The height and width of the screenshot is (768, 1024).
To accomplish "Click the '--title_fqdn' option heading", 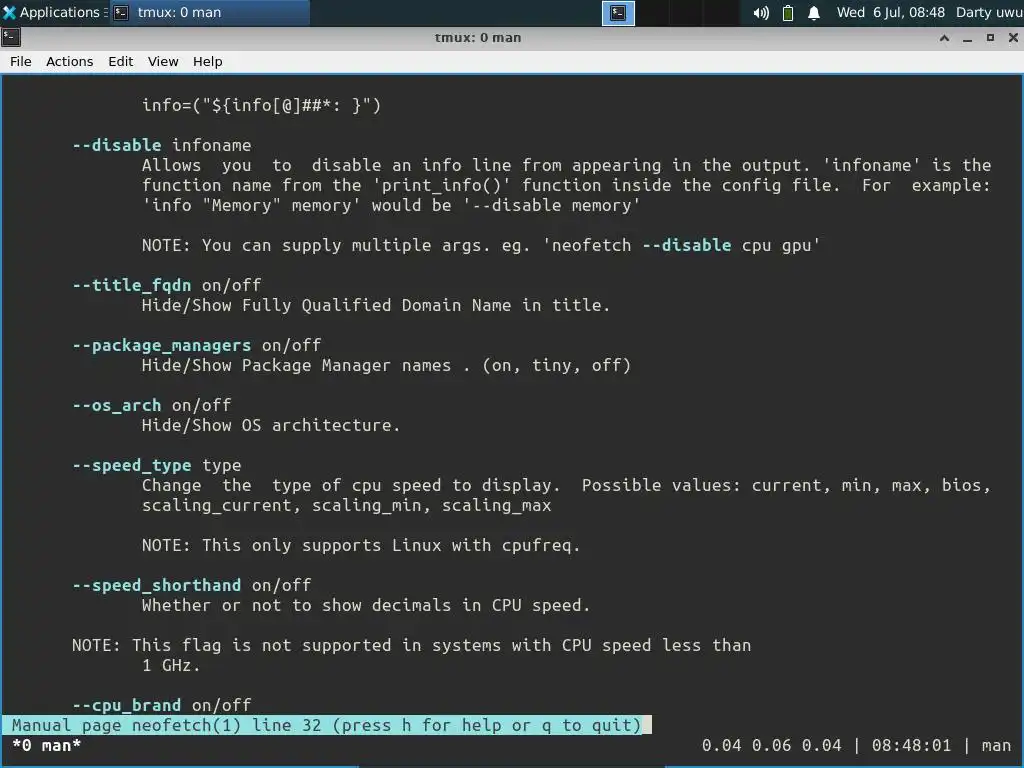I will [131, 285].
